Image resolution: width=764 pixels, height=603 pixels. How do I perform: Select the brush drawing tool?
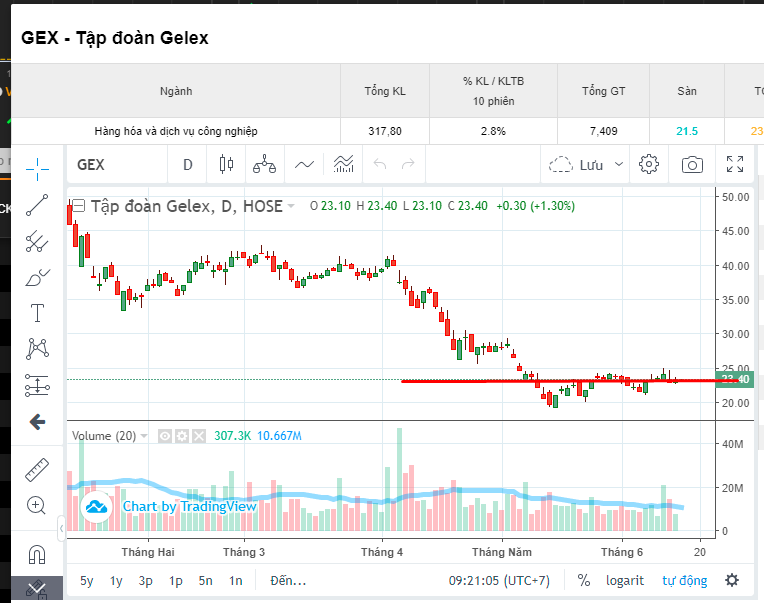point(37,277)
